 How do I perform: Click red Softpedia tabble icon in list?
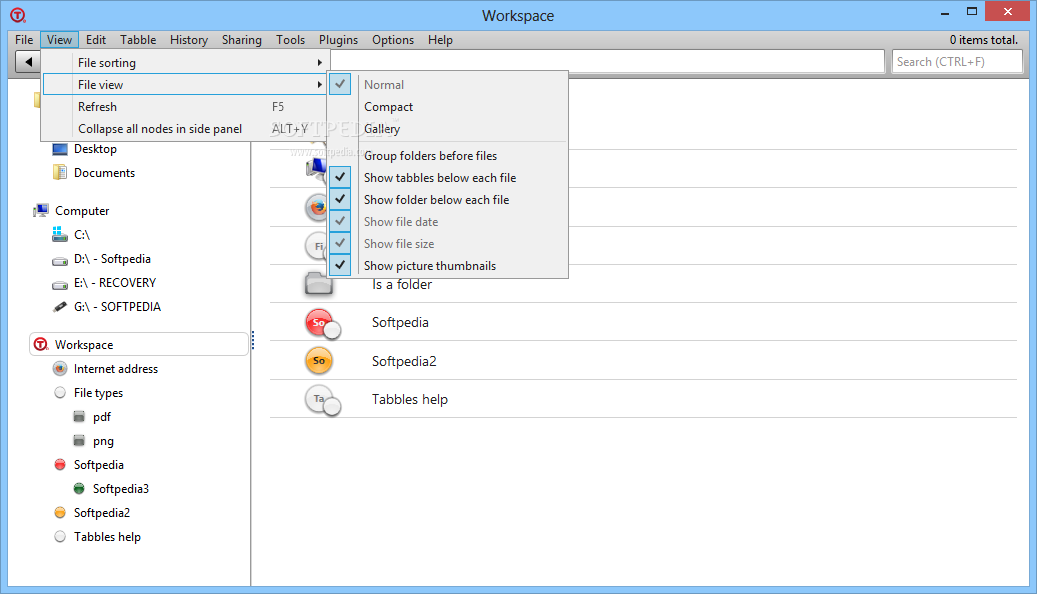[322, 323]
